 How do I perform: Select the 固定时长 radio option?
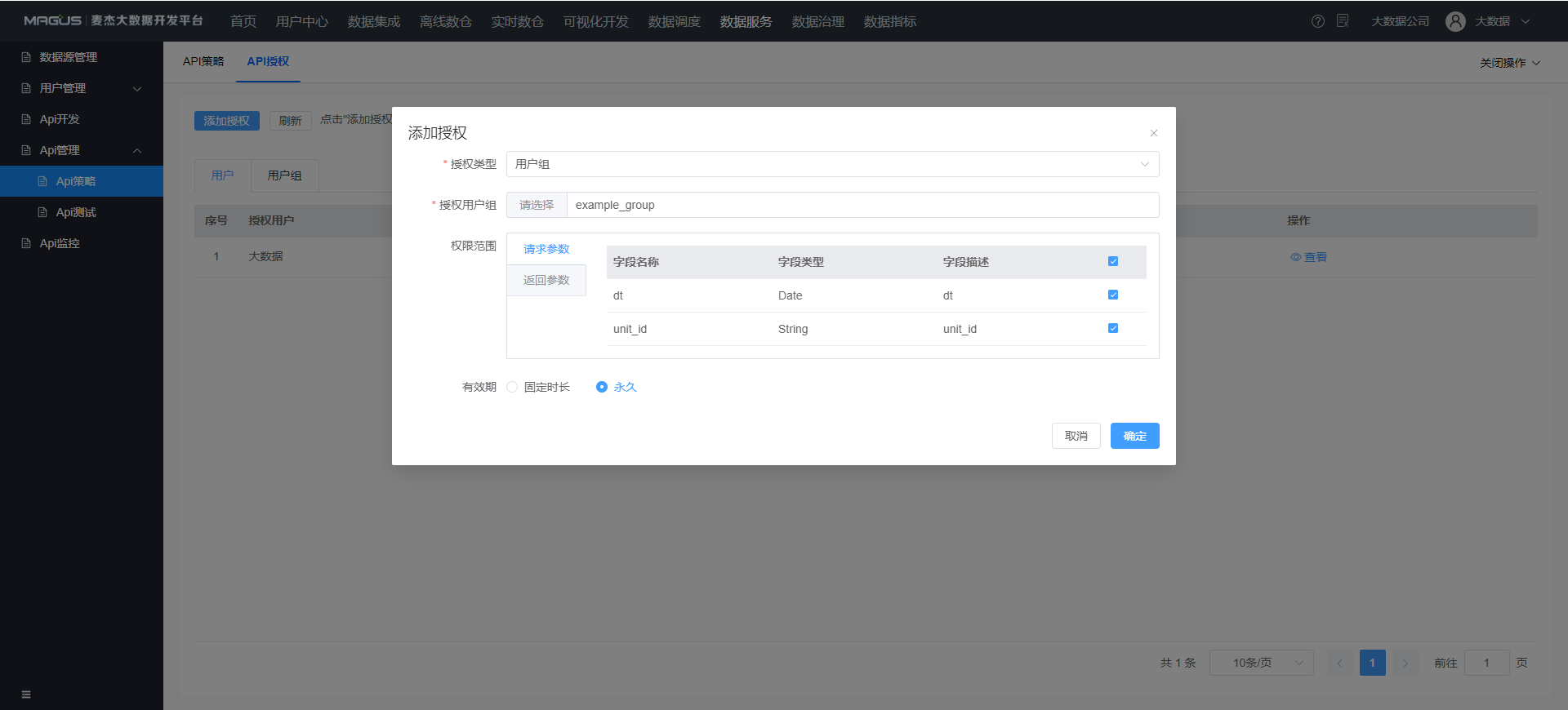[x=512, y=387]
